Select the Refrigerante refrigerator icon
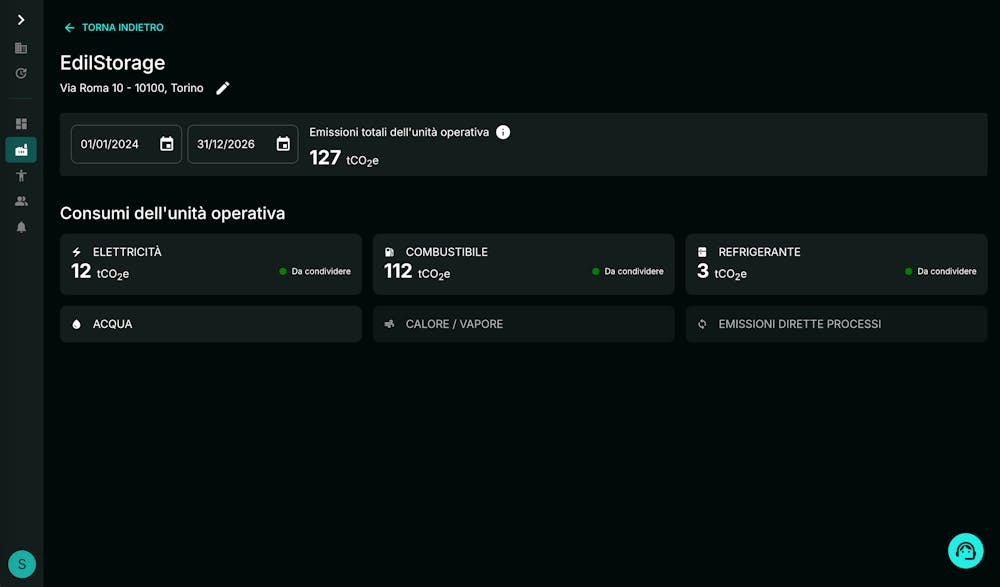1000x587 pixels. click(x=701, y=251)
